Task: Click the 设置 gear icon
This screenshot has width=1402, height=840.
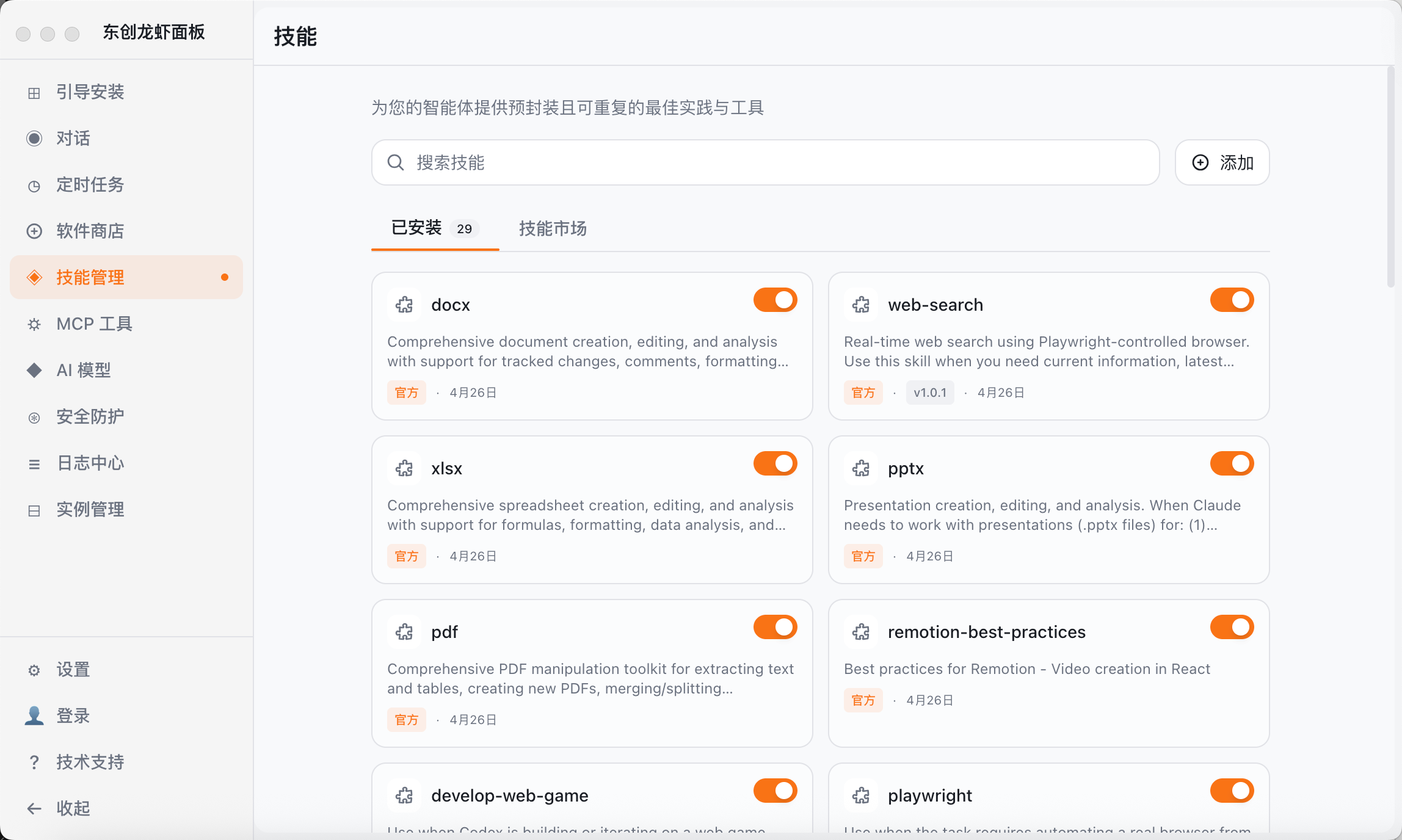Action: [x=34, y=670]
